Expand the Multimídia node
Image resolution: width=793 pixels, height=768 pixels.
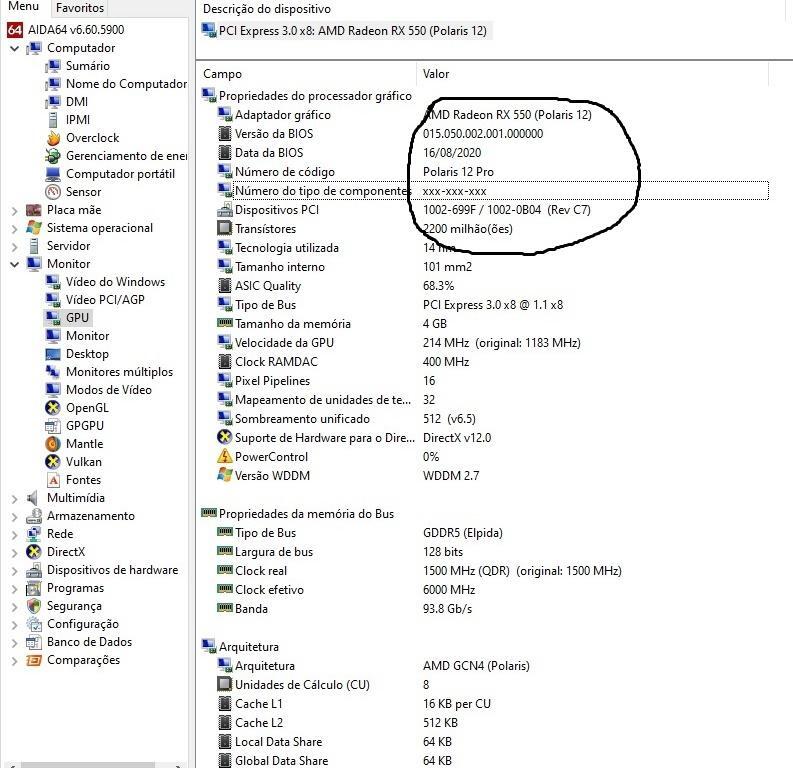coord(15,499)
